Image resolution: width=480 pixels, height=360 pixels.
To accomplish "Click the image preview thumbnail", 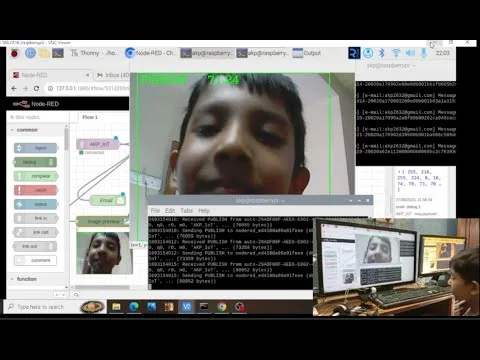I will 104,253.
